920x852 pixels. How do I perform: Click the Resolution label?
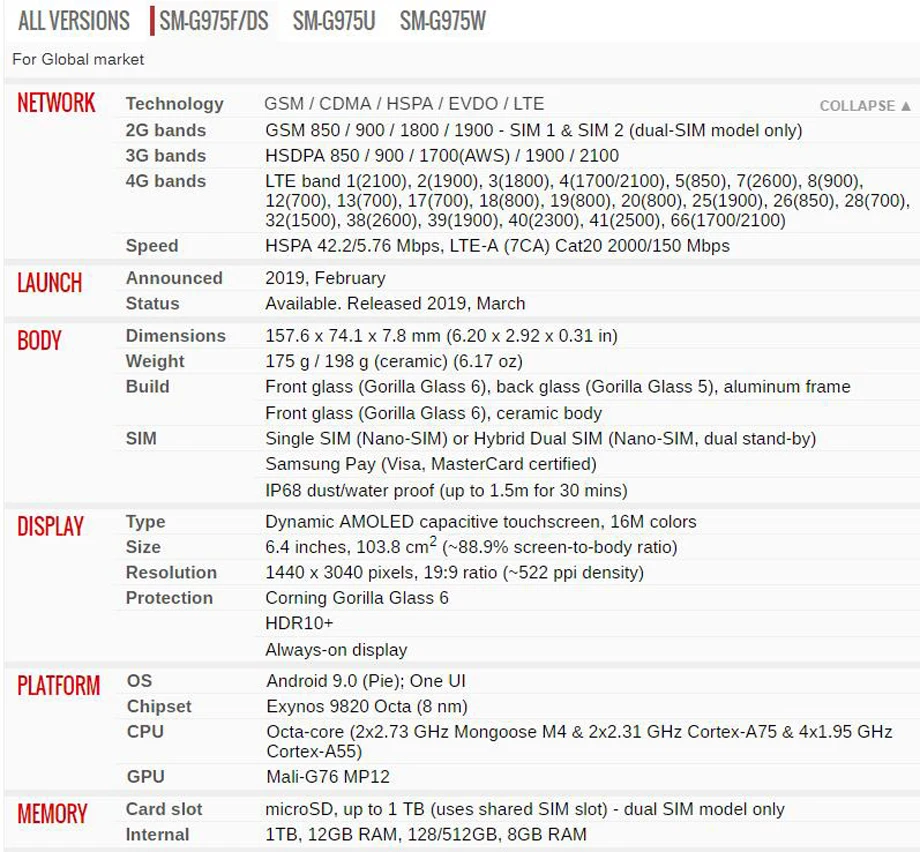click(x=171, y=573)
